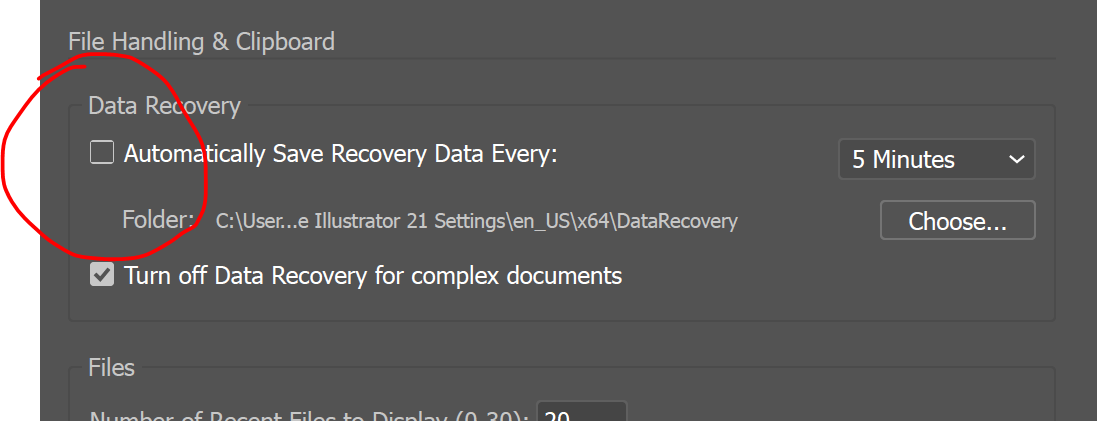Click the Data Recovery group title
Image resolution: width=1097 pixels, height=421 pixels.
coord(164,106)
